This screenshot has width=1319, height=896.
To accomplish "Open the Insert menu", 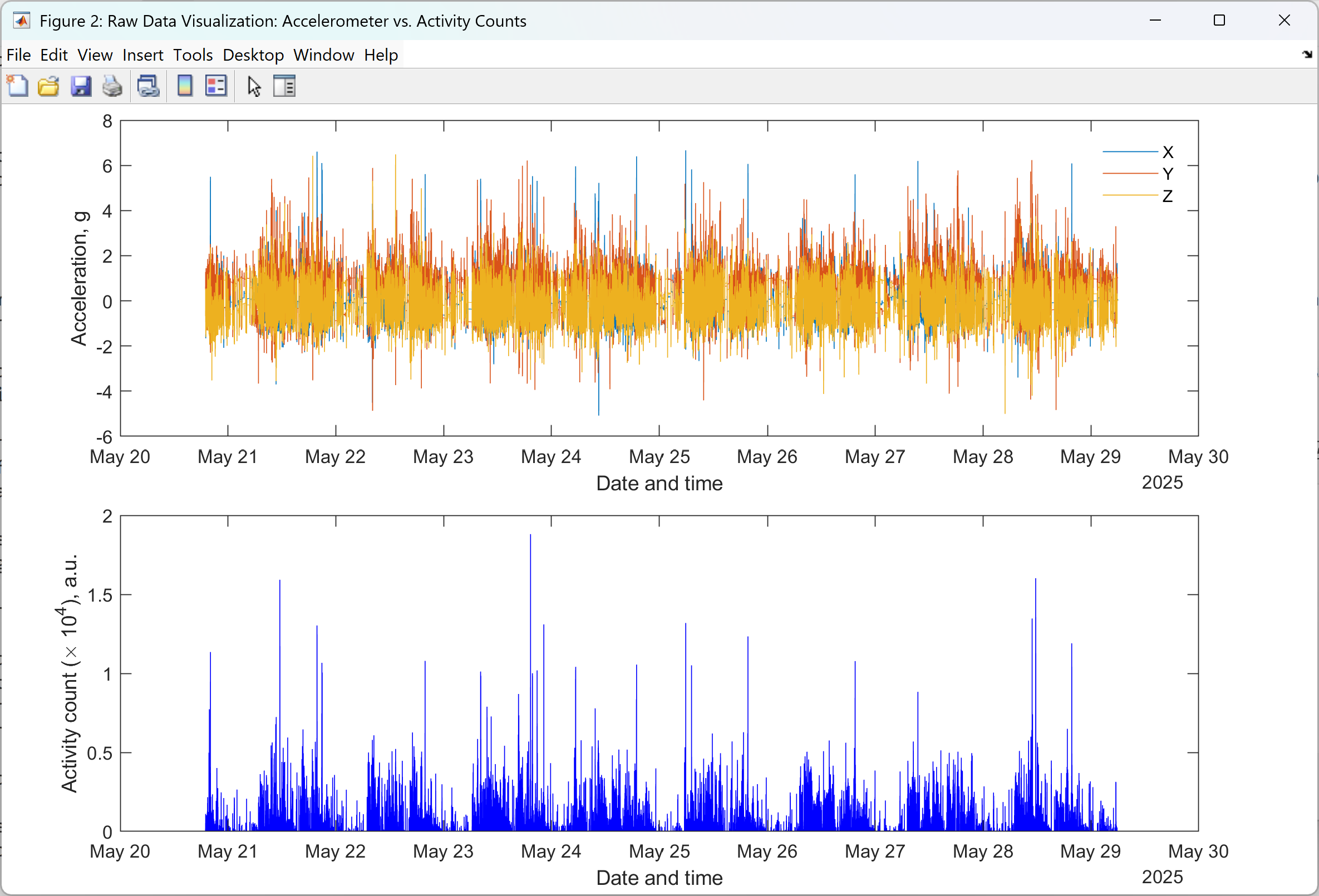I will [142, 55].
